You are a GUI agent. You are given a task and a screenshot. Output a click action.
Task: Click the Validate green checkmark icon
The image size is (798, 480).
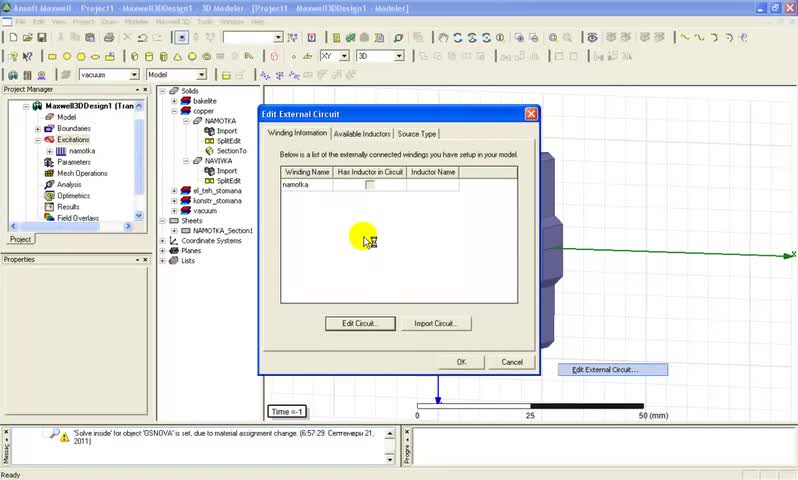point(351,38)
